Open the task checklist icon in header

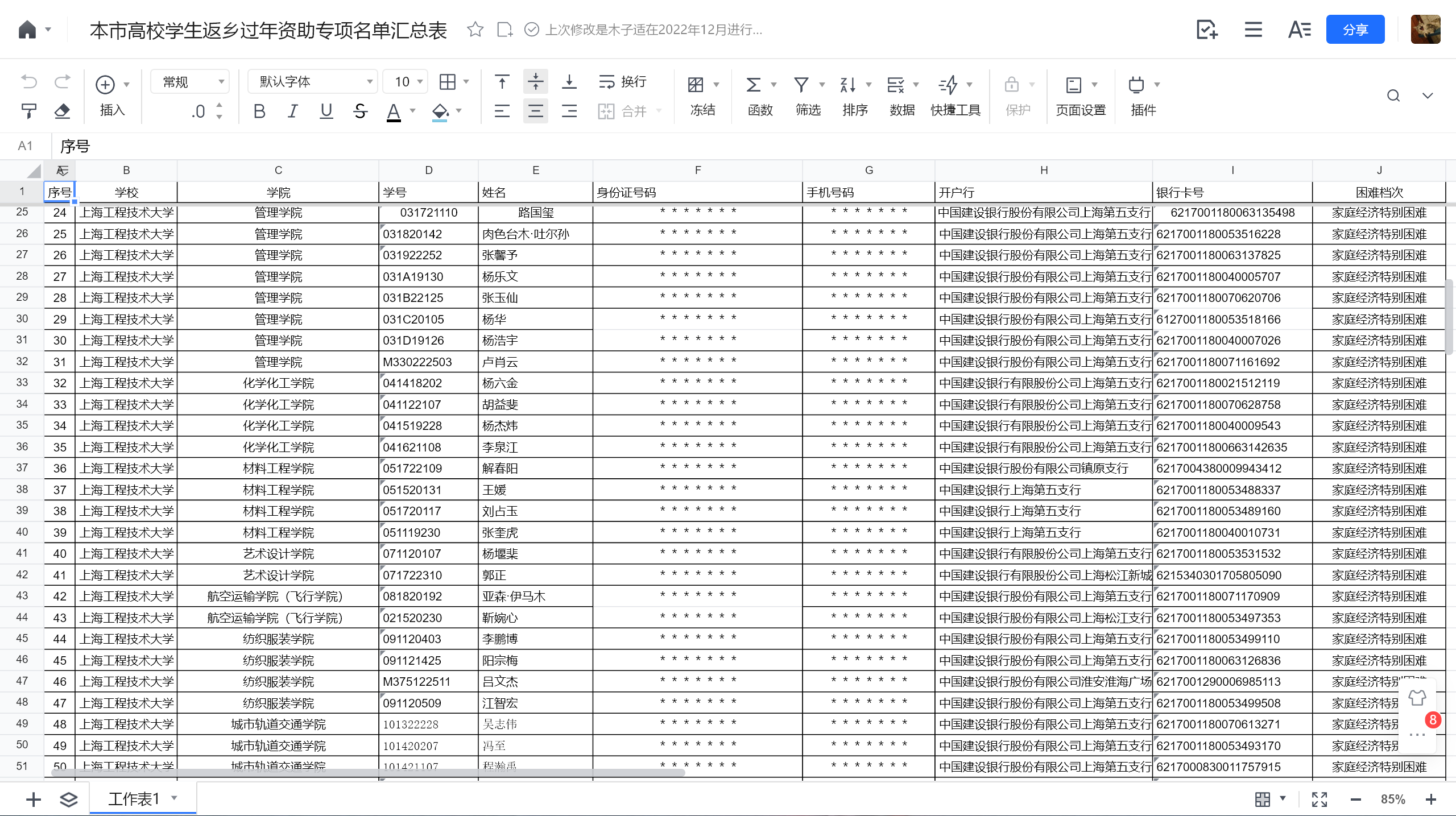1206,29
